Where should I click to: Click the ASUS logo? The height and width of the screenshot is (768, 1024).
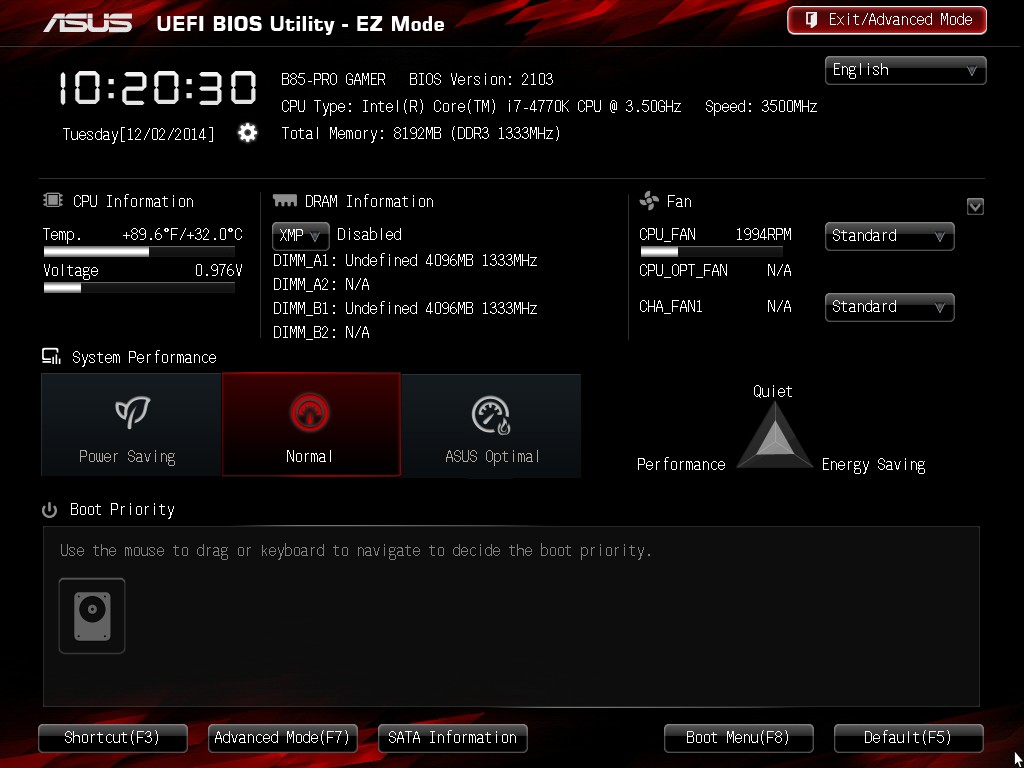[88, 23]
